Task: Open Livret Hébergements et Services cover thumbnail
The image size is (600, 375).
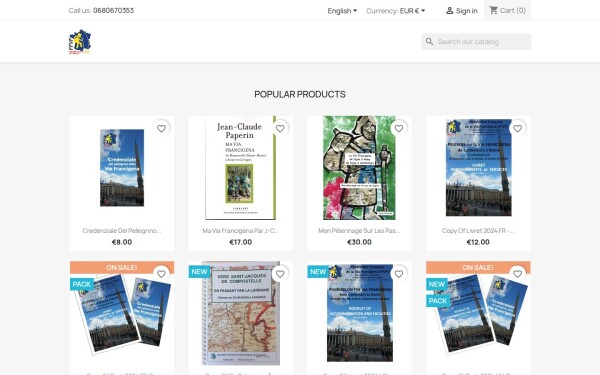Action: click(478, 168)
